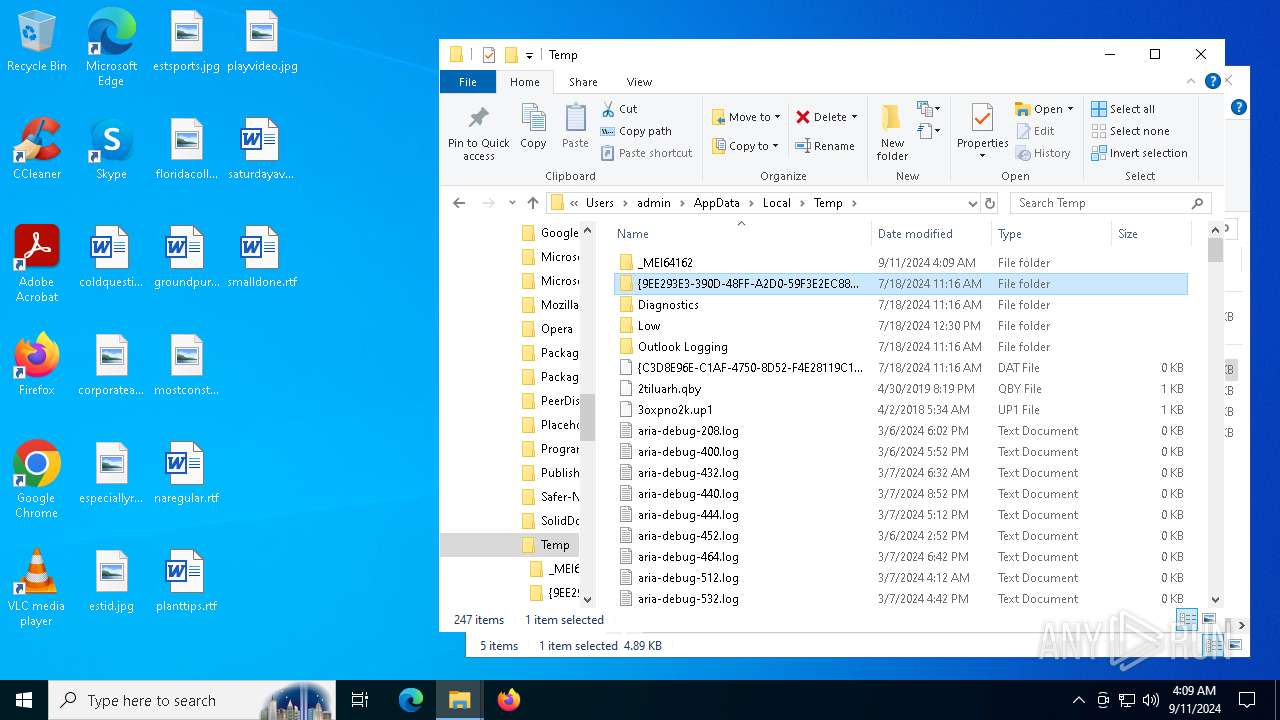Delete the selected folder
The image size is (1280, 720).
point(820,117)
